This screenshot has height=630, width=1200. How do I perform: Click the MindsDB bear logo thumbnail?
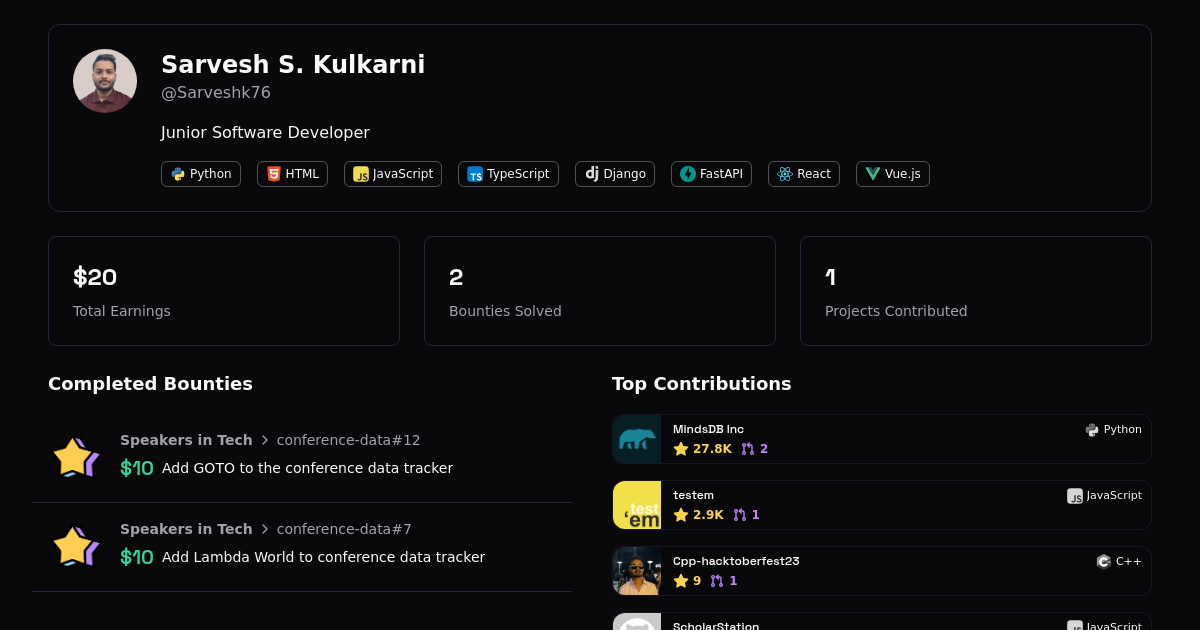pos(637,439)
